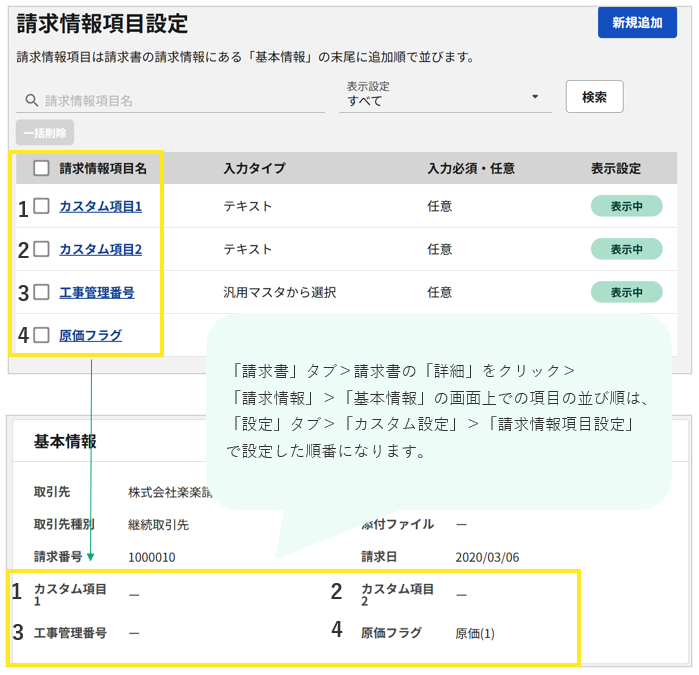Screen dimensions: 699x675
Task: Check the カスタム項目2 row checkbox
Action: click(x=41, y=249)
